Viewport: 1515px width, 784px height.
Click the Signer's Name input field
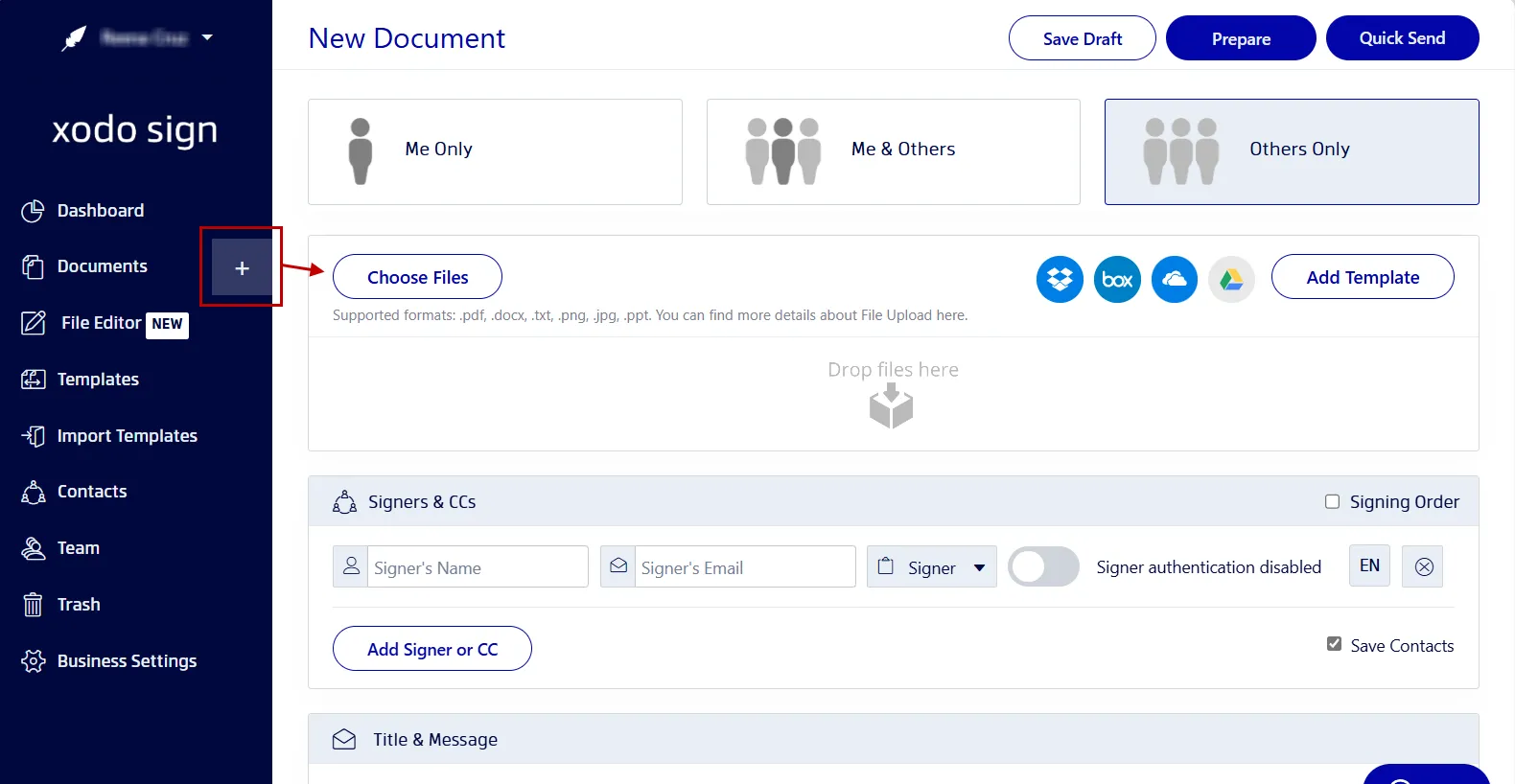(x=478, y=567)
